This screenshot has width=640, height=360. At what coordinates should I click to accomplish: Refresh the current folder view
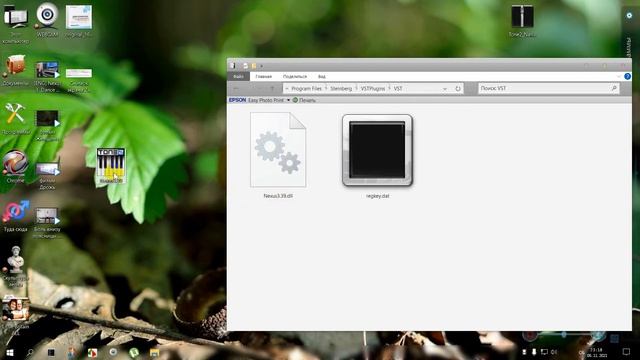[458, 89]
